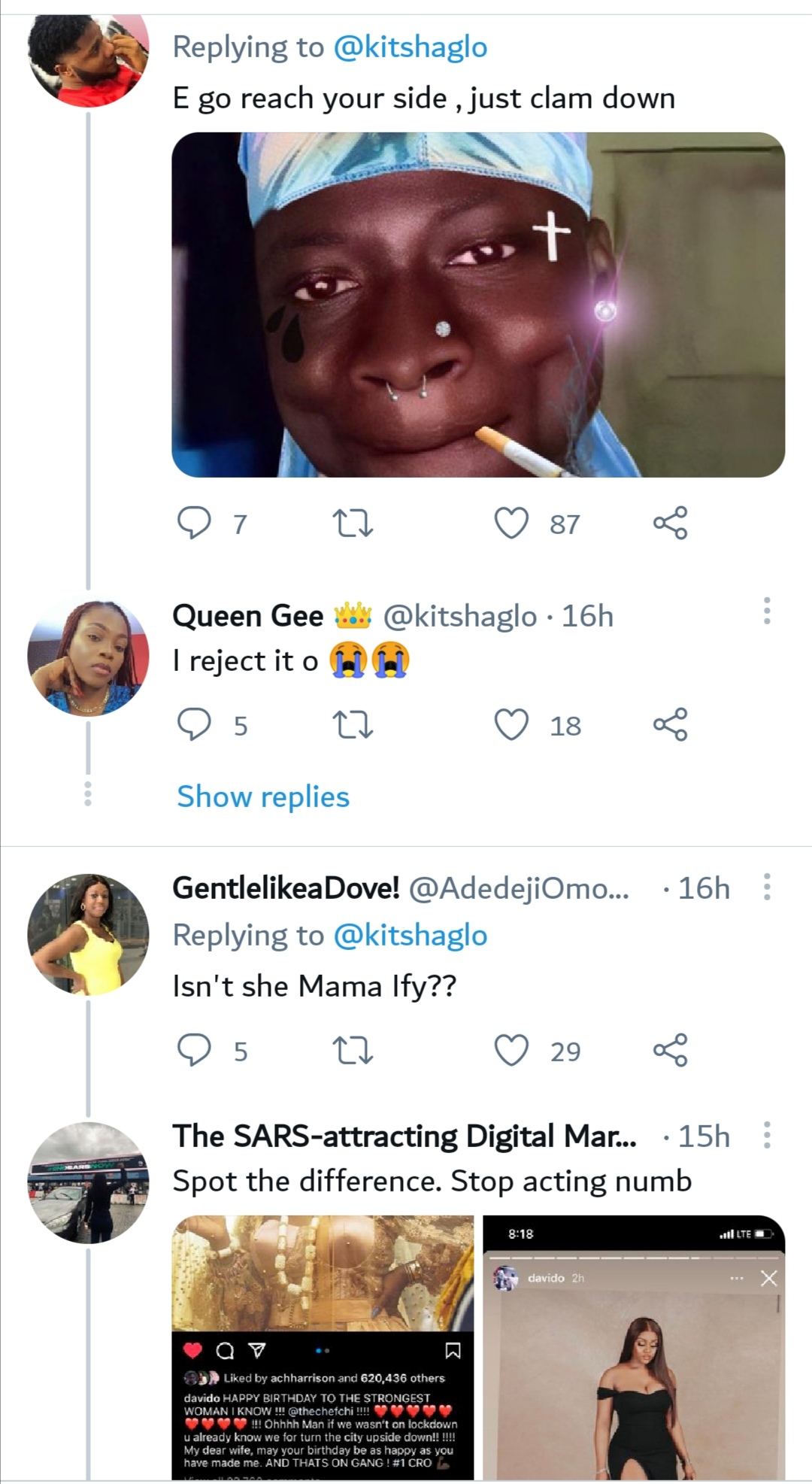
Task: Open the @kitshaglo mention link at top
Action: 410,47
